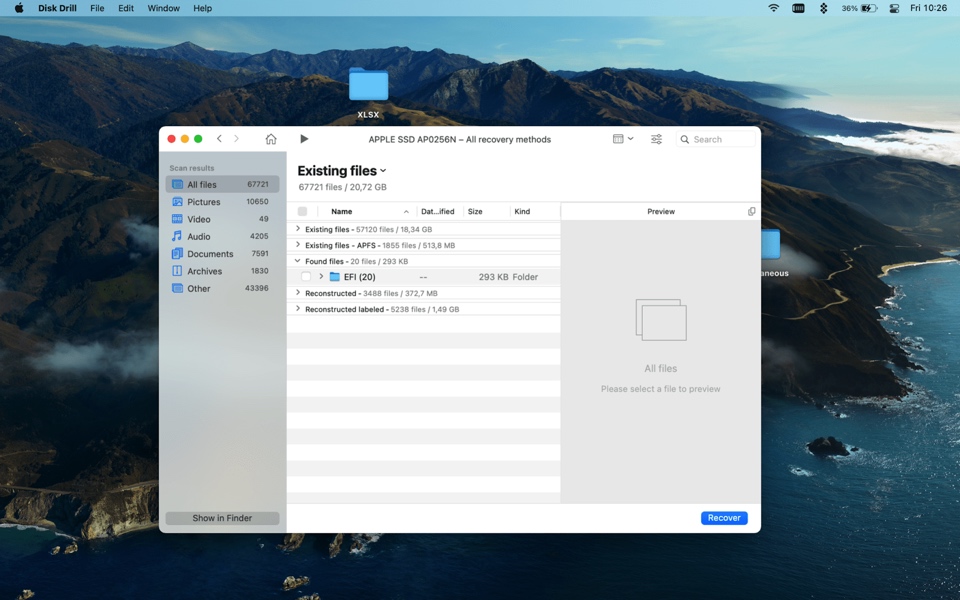960x600 pixels.
Task: Select Other category in sidebar
Action: tap(222, 288)
